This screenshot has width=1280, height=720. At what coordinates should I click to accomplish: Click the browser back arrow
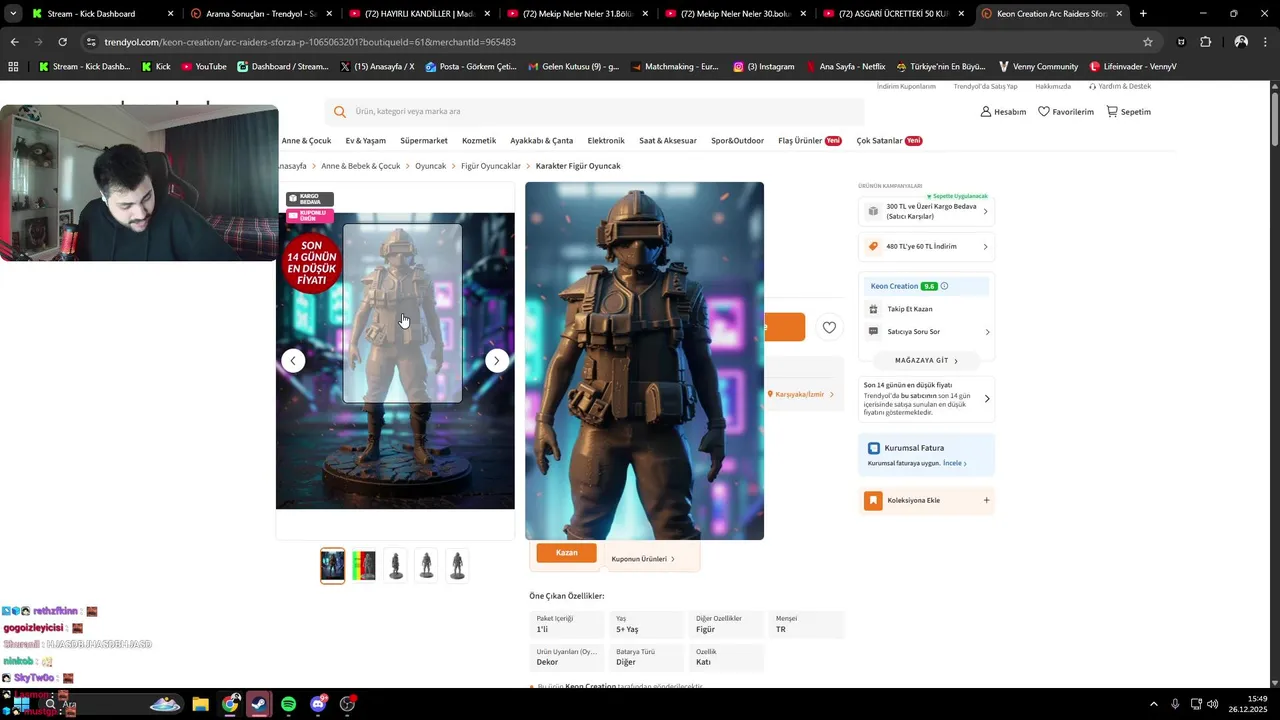[14, 42]
